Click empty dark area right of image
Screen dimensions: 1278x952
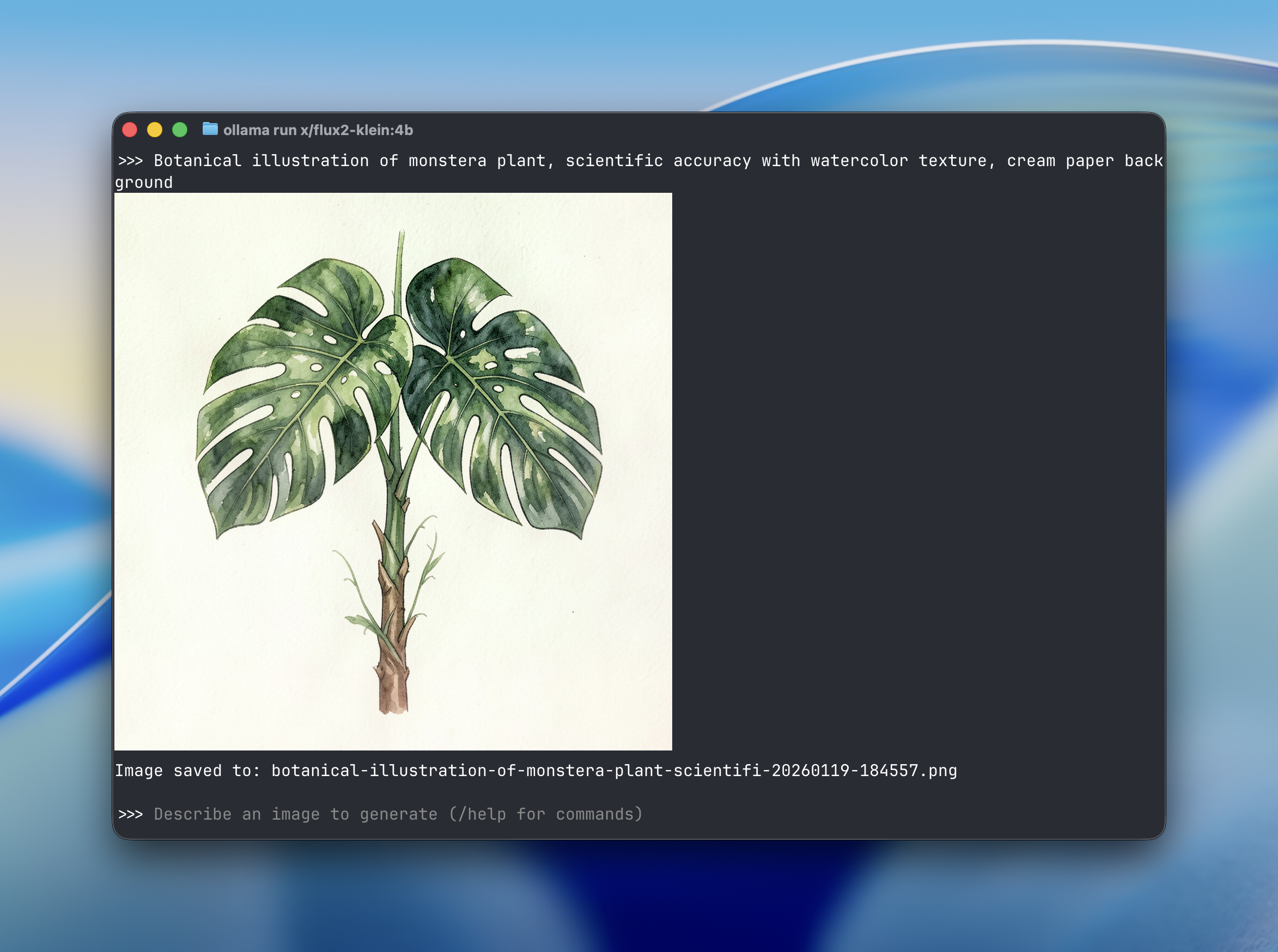point(917,461)
